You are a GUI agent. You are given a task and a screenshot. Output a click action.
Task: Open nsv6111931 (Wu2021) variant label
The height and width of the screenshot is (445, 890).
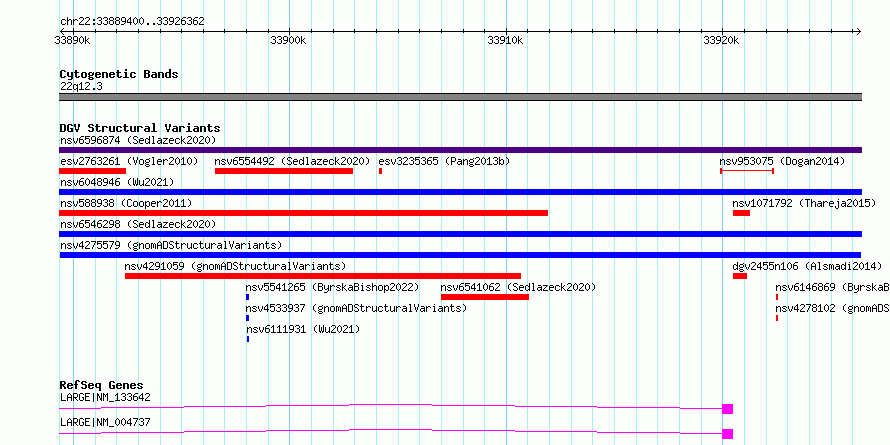coord(303,329)
